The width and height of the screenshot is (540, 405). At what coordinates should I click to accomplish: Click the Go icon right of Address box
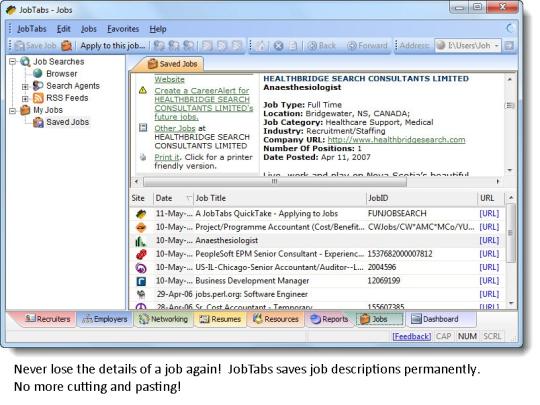509,46
